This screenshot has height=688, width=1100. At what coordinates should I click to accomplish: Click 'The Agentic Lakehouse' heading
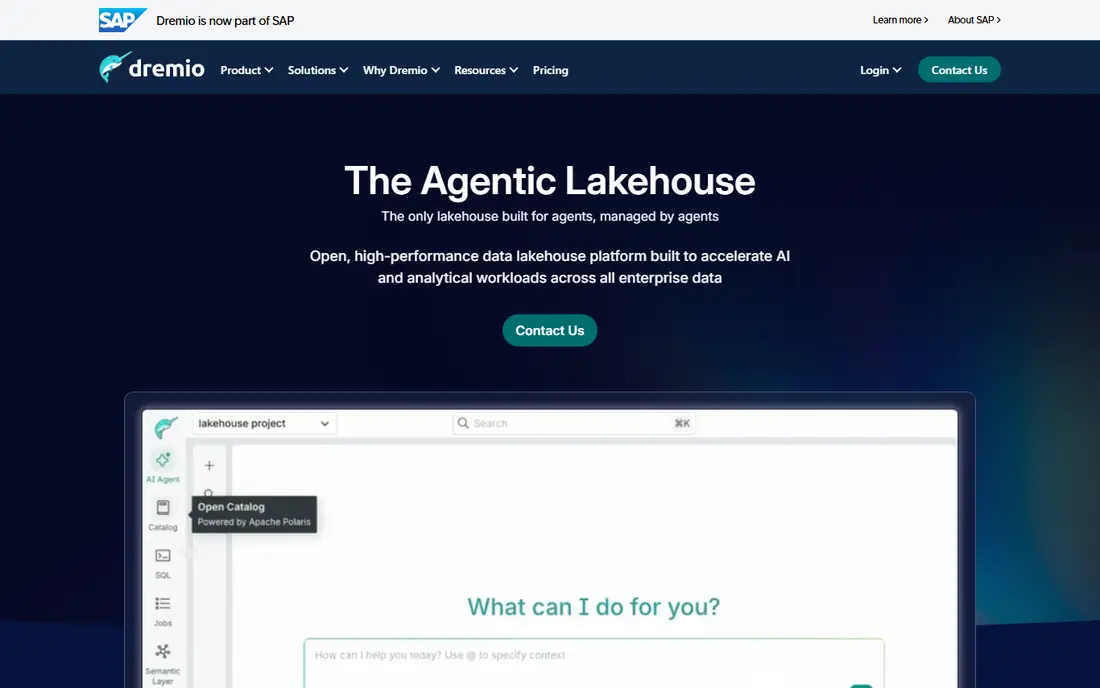pyautogui.click(x=550, y=180)
